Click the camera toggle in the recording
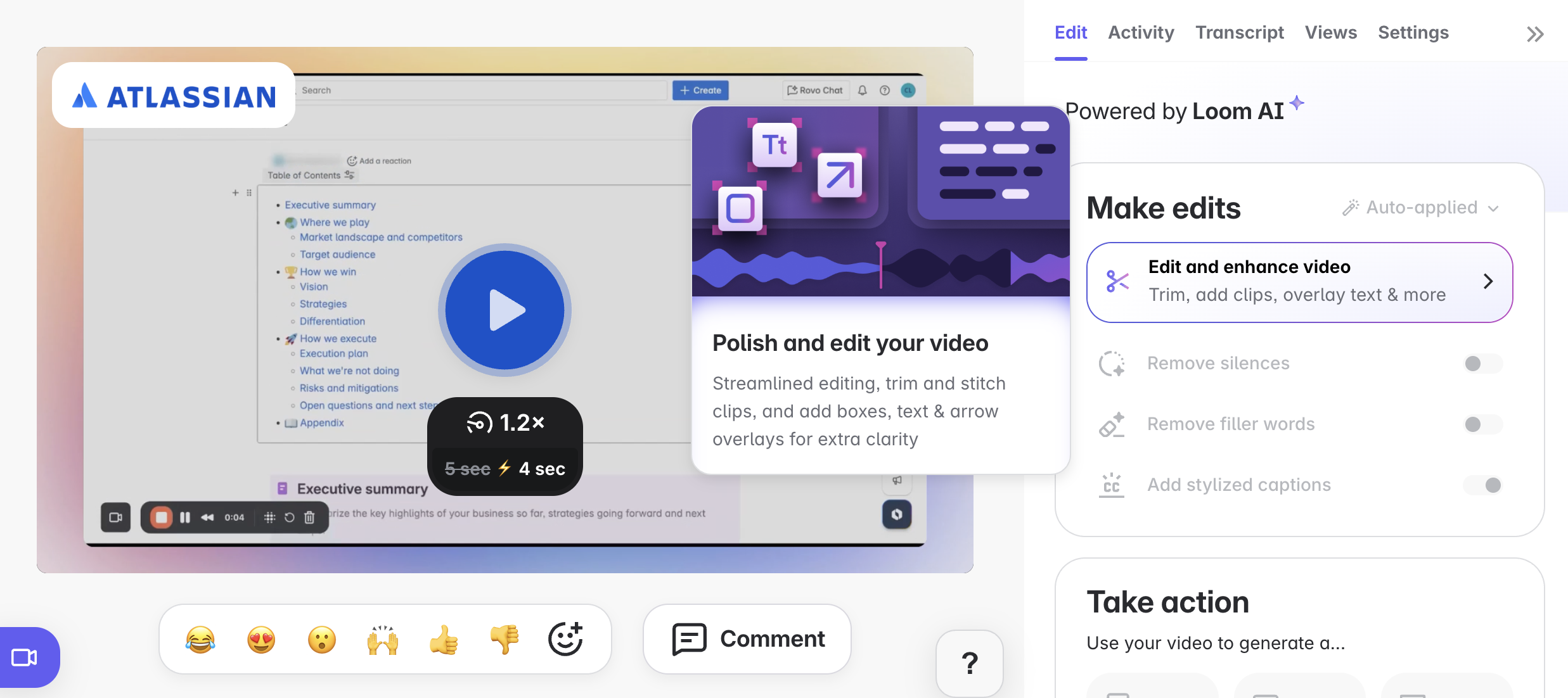 pos(115,517)
